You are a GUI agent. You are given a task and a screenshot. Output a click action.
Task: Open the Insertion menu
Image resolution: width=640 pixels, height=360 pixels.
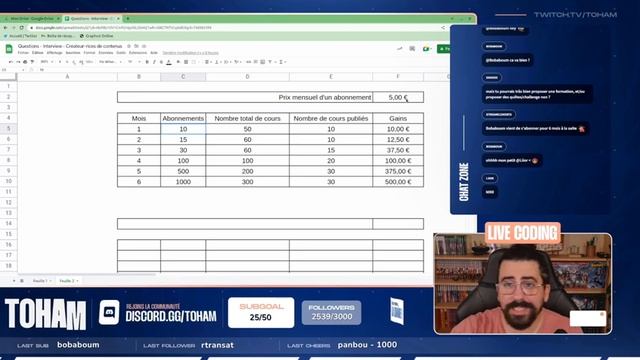point(73,53)
